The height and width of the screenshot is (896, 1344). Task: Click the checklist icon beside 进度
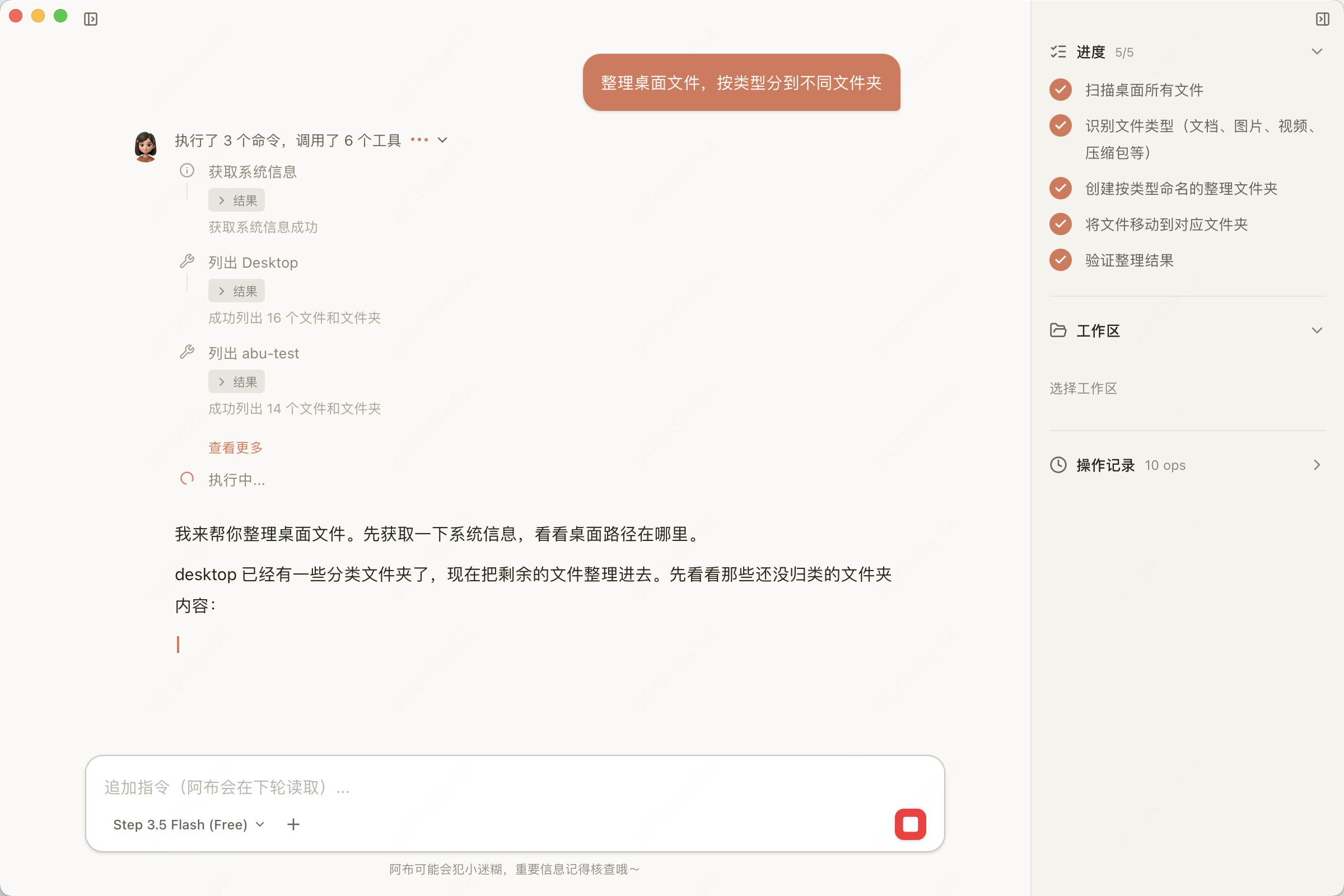click(x=1060, y=52)
